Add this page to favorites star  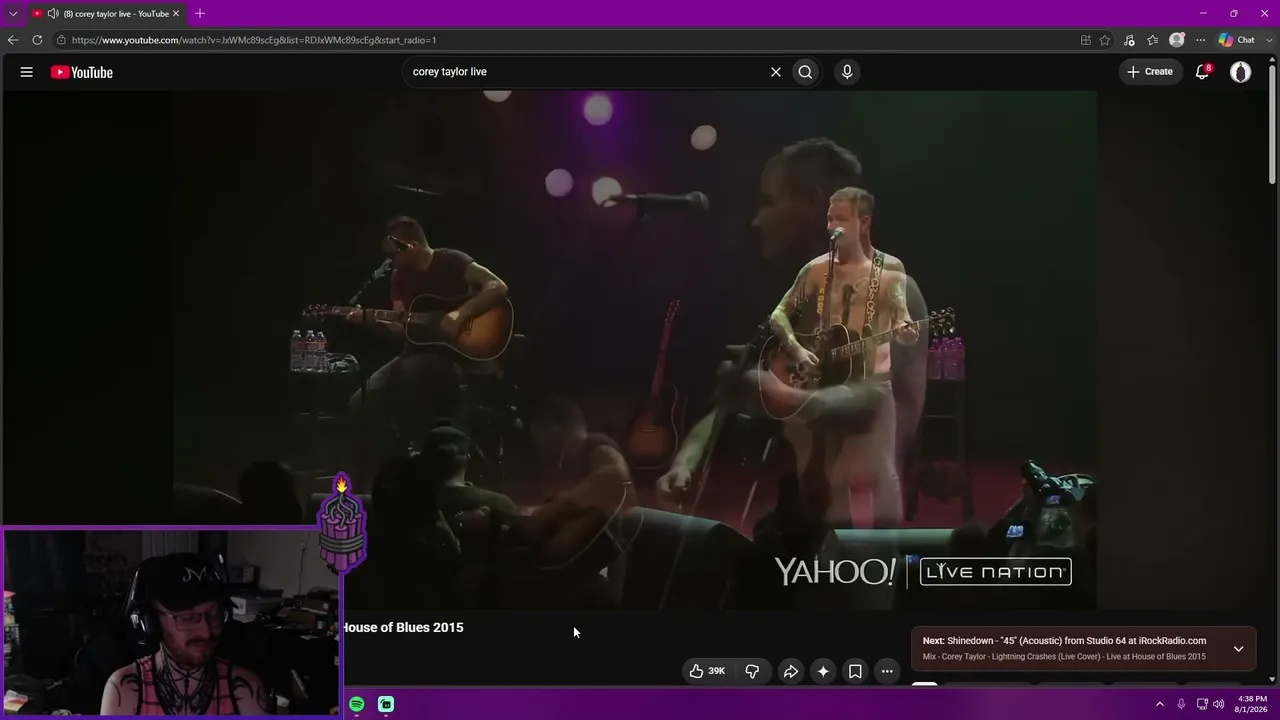coord(1105,40)
